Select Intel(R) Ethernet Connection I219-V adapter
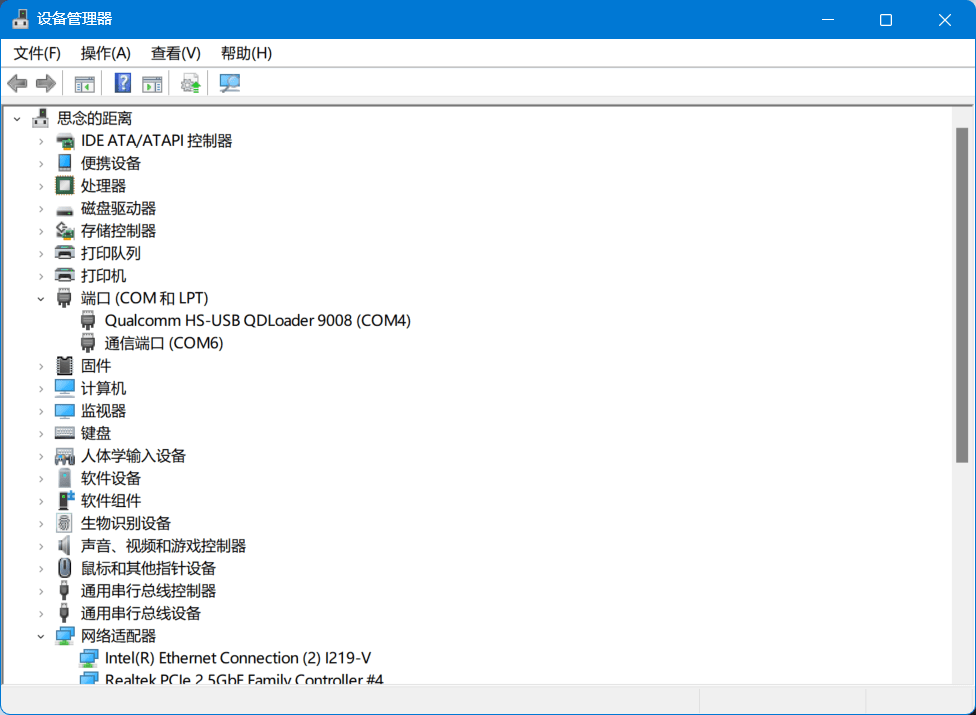The image size is (976, 715). 237,658
